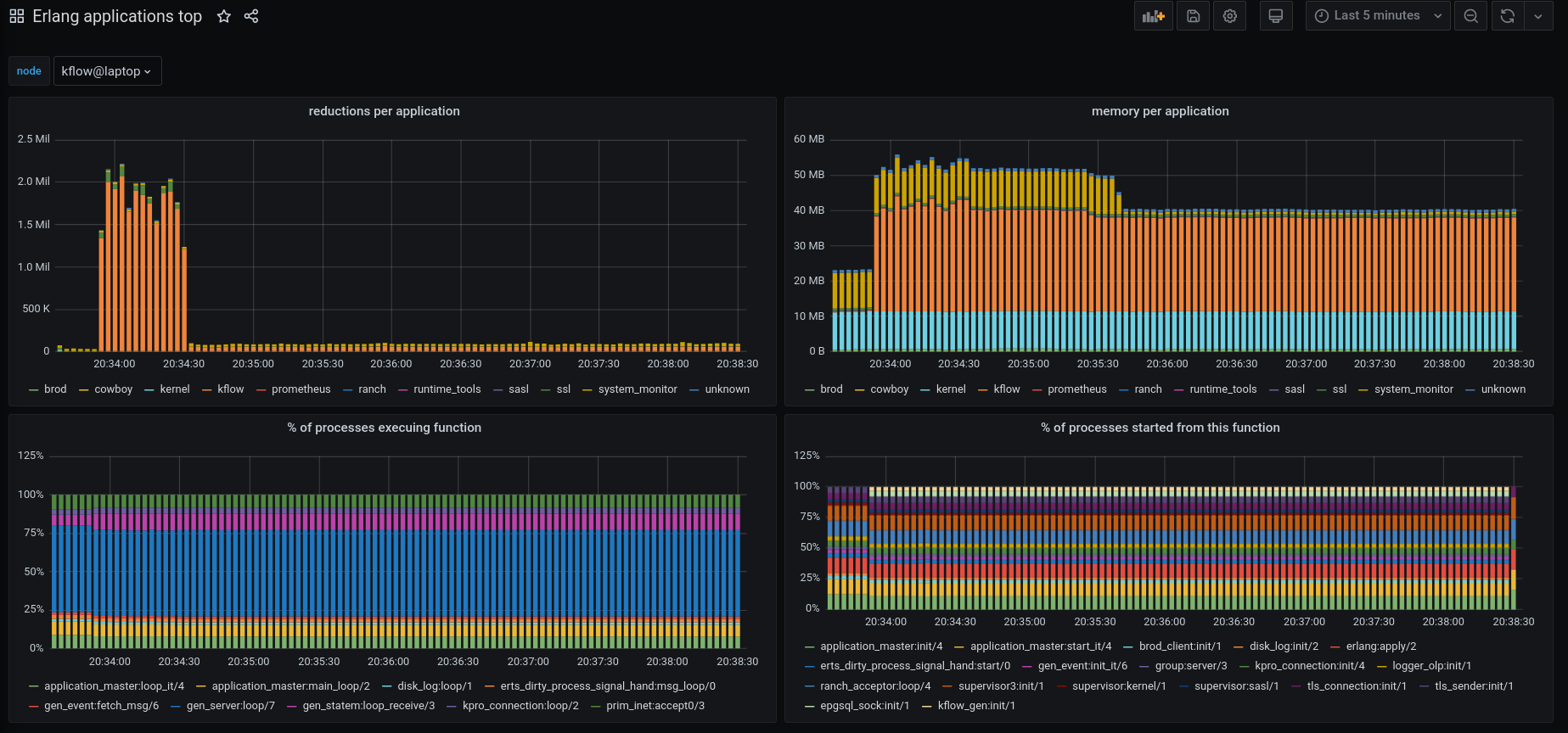Image resolution: width=1568 pixels, height=733 pixels.
Task: Open the dashboards grid menu icon
Action: coord(17,16)
